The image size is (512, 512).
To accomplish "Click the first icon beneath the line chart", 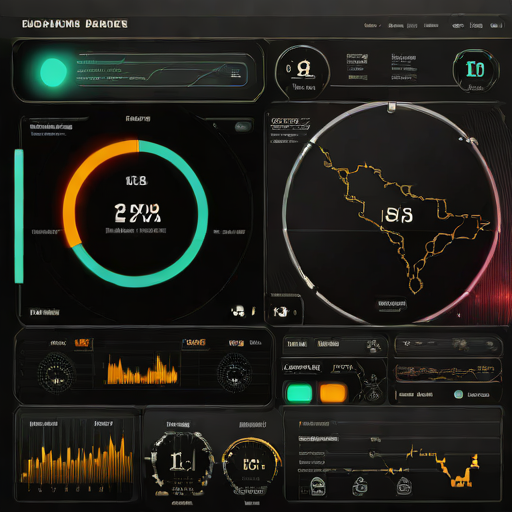I will (317, 486).
